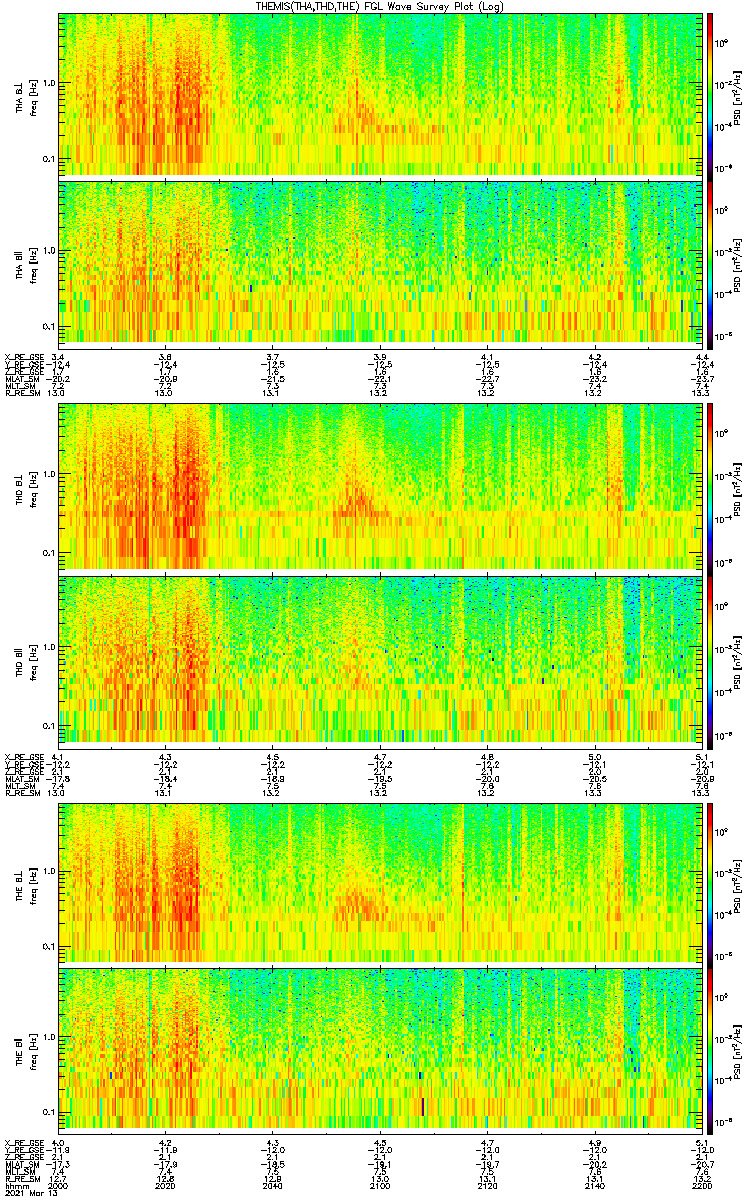750x1200 pixels.
Task: Click the THA B∥ spectrogram panel
Action: click(380, 263)
